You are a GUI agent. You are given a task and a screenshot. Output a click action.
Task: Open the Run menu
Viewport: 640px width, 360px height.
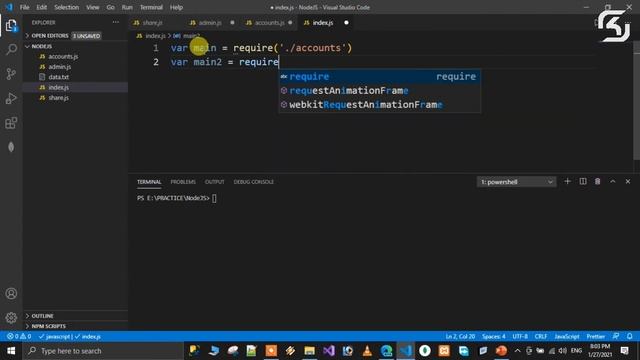(x=127, y=7)
